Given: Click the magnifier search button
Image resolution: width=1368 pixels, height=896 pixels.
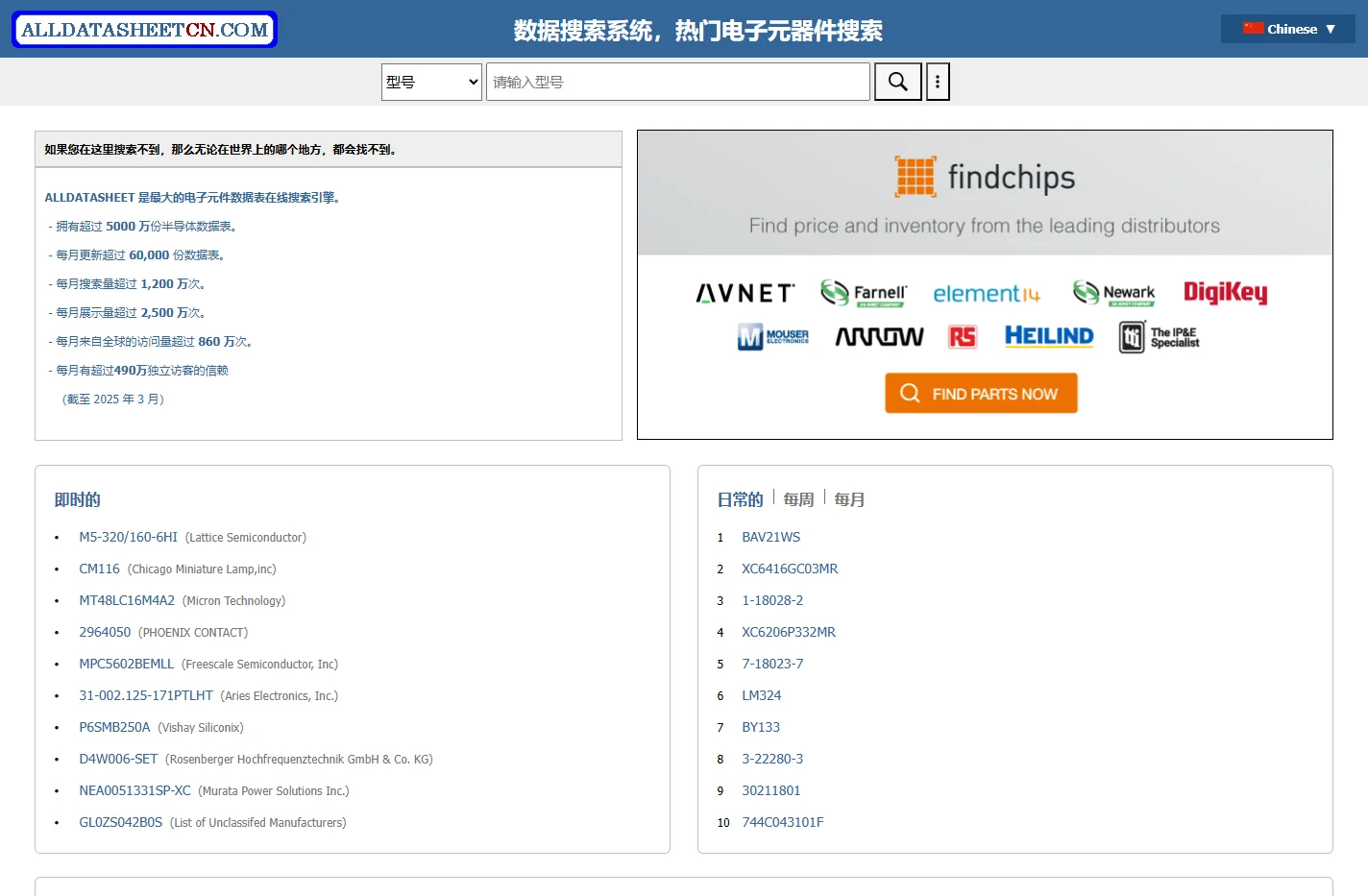Looking at the screenshot, I should [x=898, y=82].
